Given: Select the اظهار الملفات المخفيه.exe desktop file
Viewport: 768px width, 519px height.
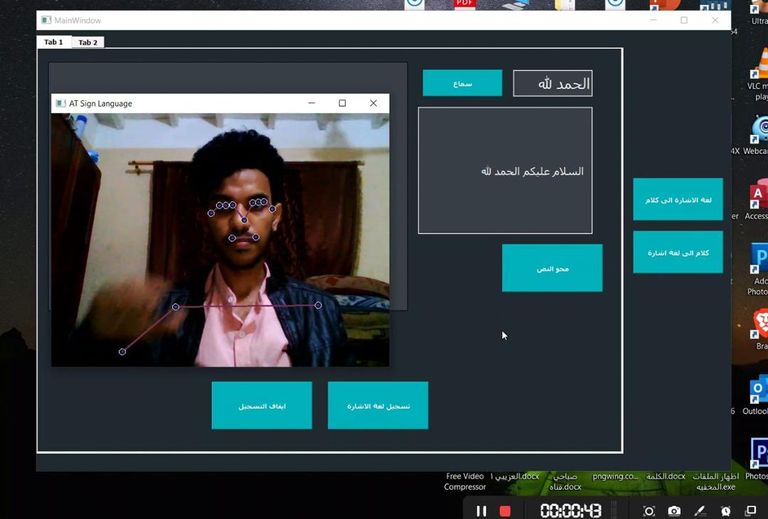Looking at the screenshot, I should coord(716,481).
